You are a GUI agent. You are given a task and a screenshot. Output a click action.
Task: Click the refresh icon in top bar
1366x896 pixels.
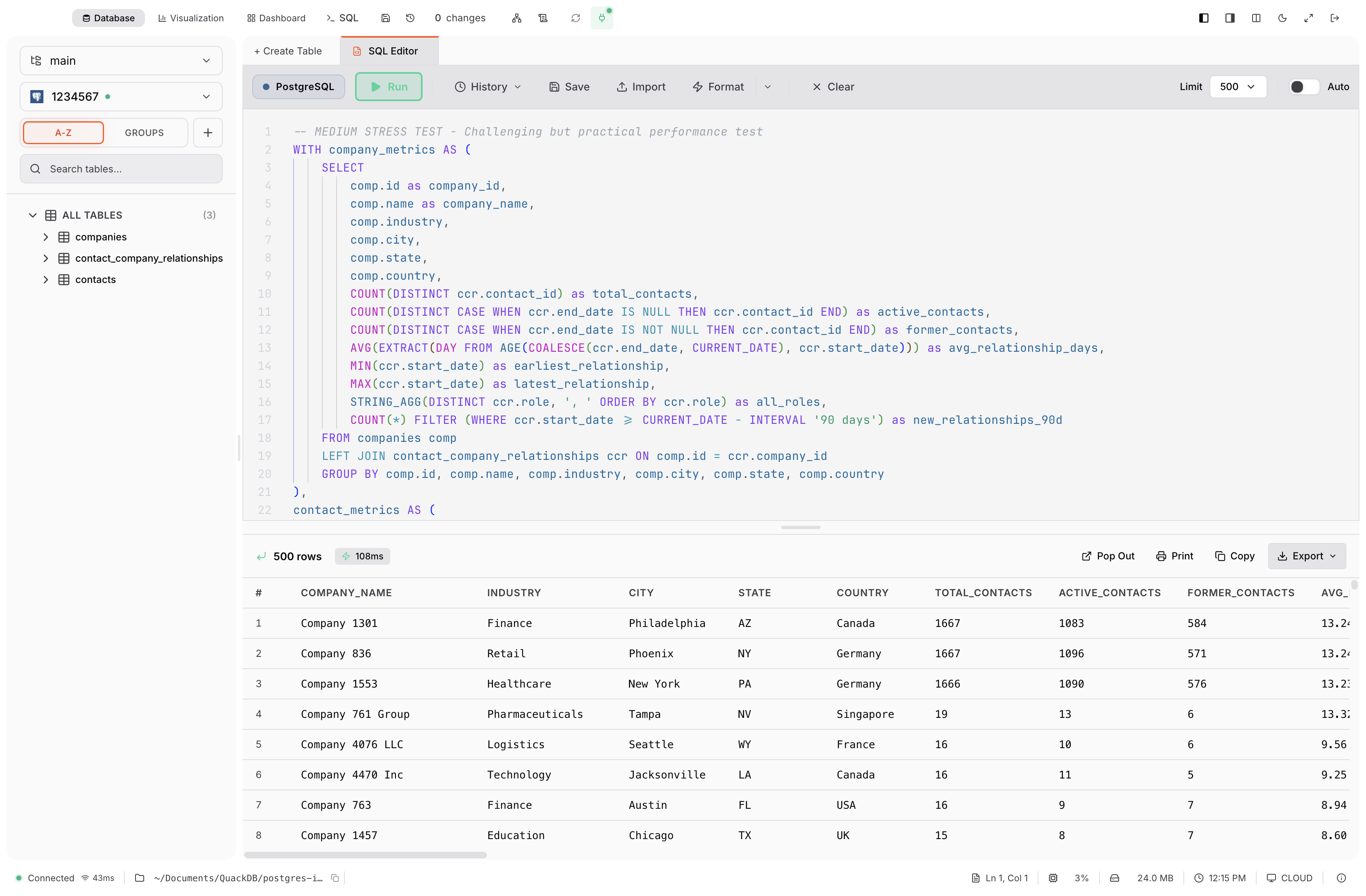click(x=575, y=18)
